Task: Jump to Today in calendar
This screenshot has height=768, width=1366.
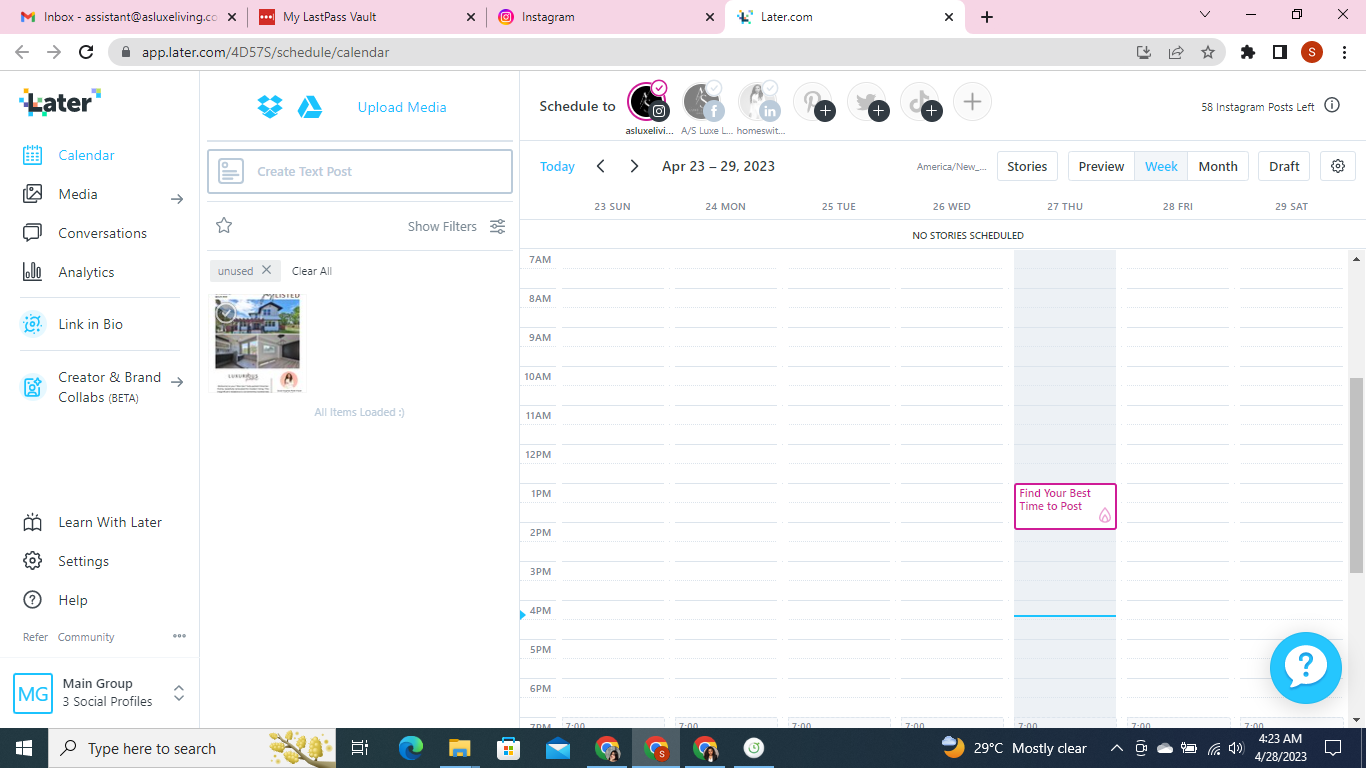Action: (557, 166)
